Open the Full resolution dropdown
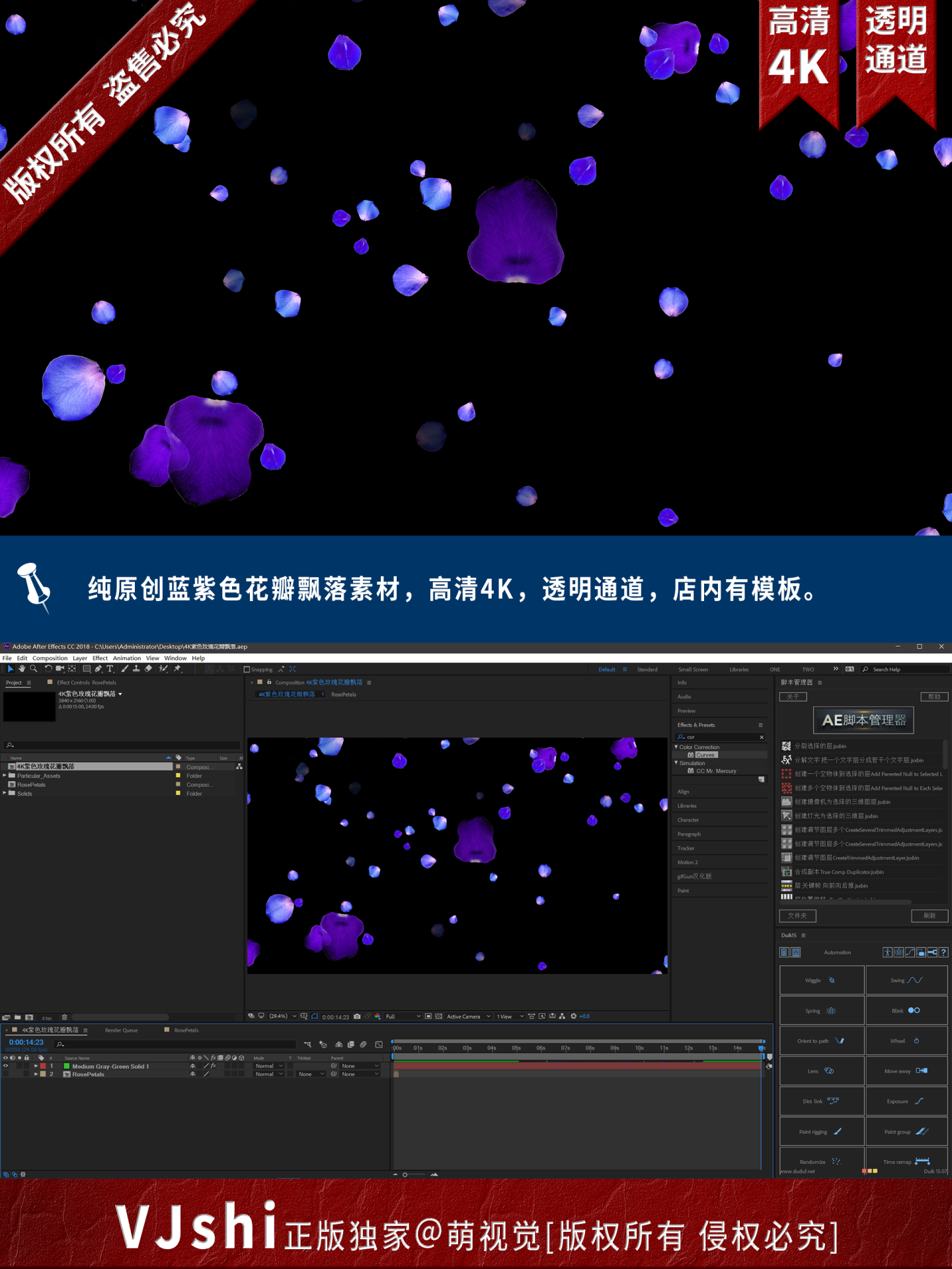The image size is (952, 1269). coord(403,1016)
